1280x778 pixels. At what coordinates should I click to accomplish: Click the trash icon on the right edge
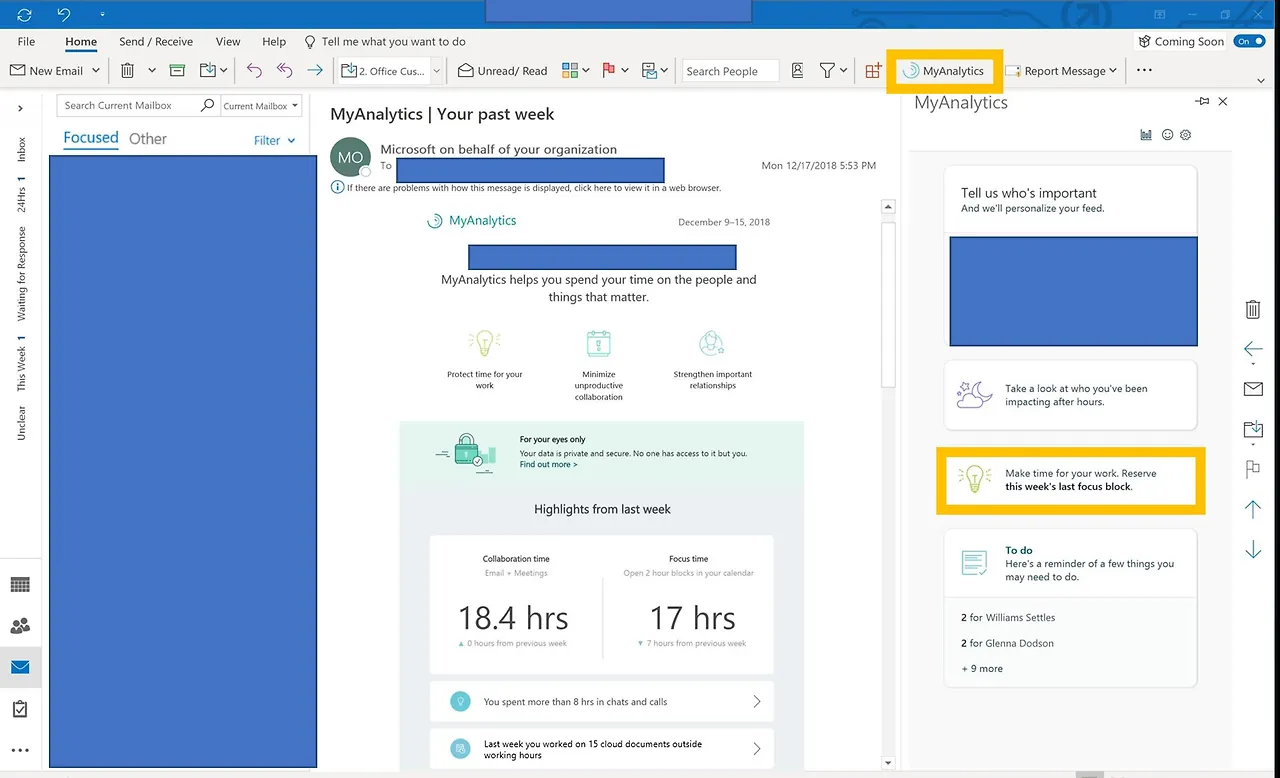tap(1252, 310)
